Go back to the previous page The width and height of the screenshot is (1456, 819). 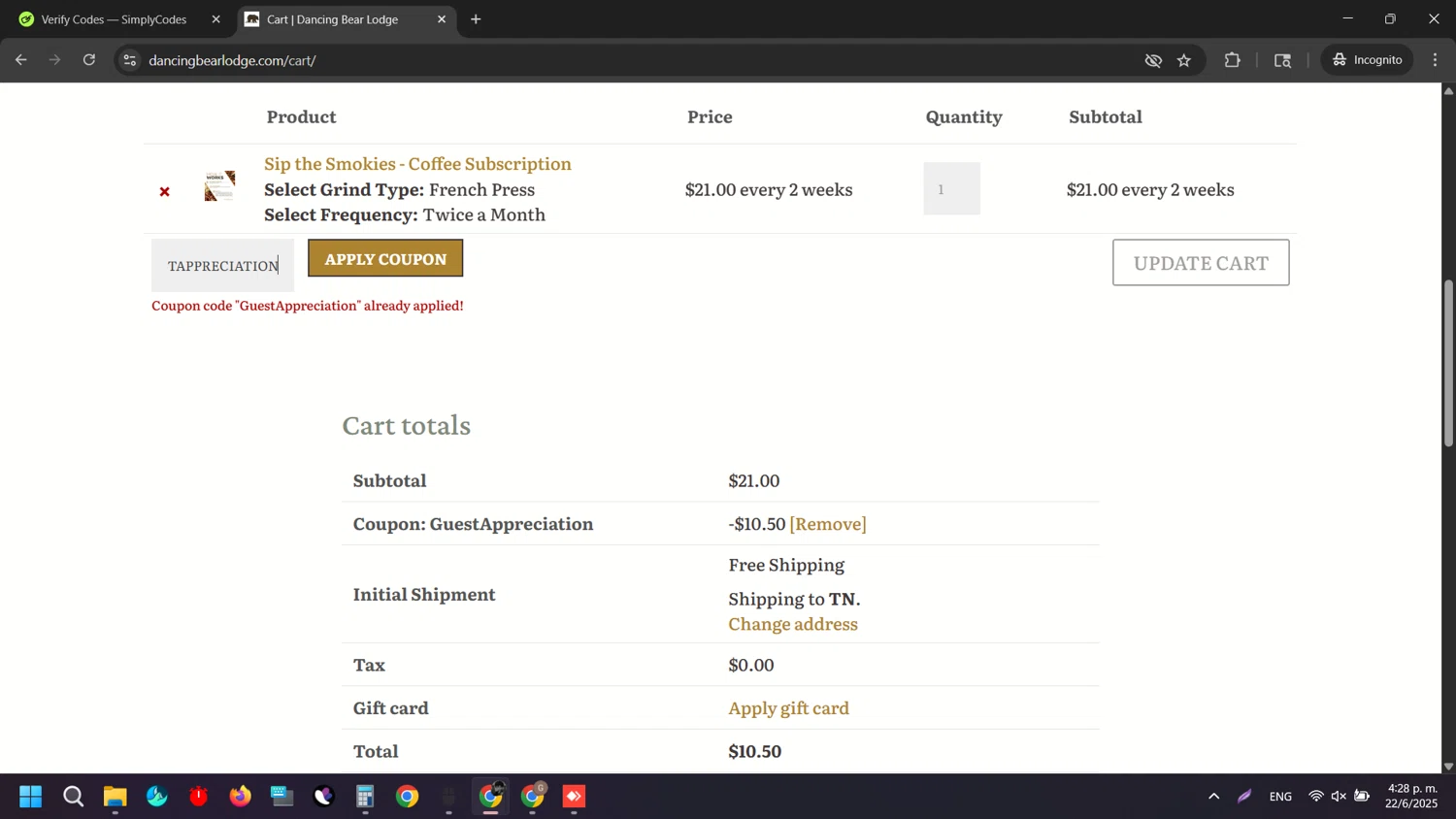coord(21,60)
